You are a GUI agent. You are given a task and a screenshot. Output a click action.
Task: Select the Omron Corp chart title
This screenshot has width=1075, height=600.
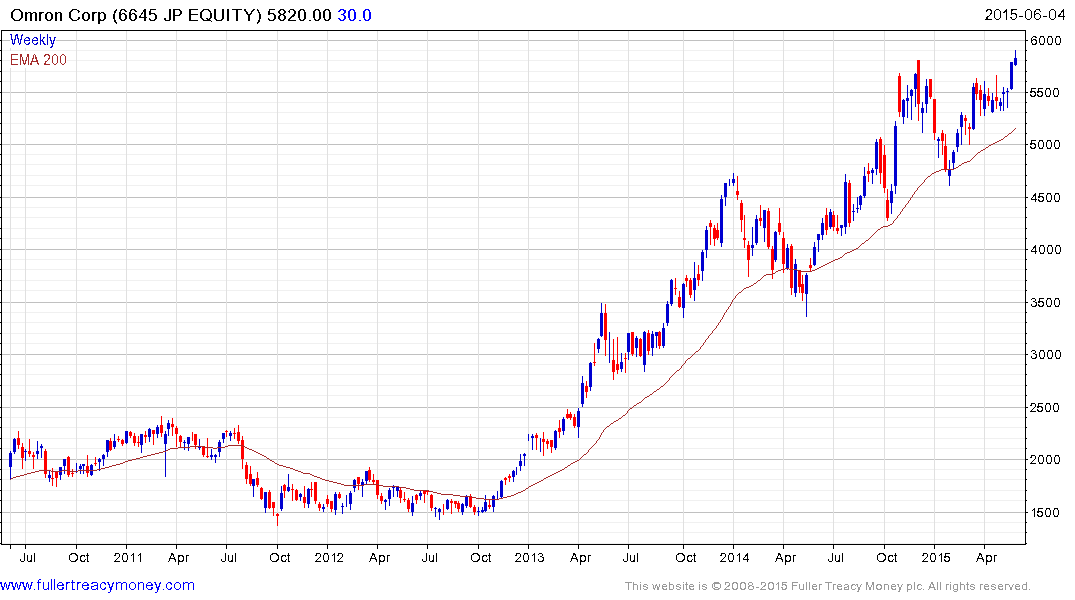tap(136, 15)
